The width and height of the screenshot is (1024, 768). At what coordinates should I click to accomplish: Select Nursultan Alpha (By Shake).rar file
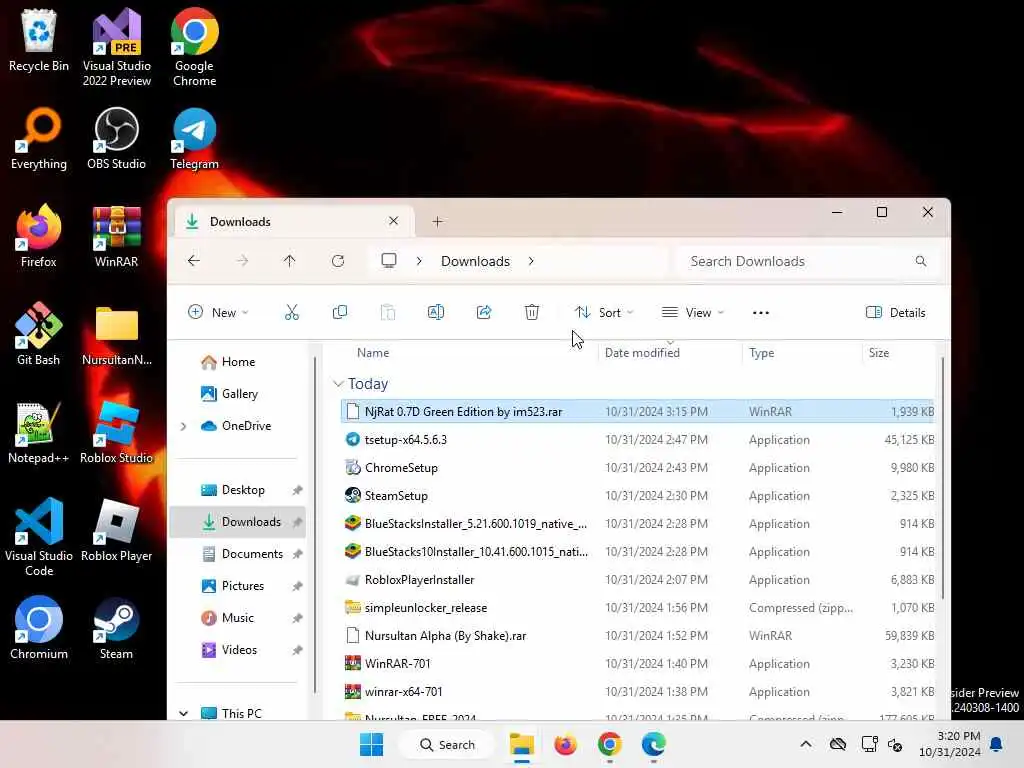[638, 636]
